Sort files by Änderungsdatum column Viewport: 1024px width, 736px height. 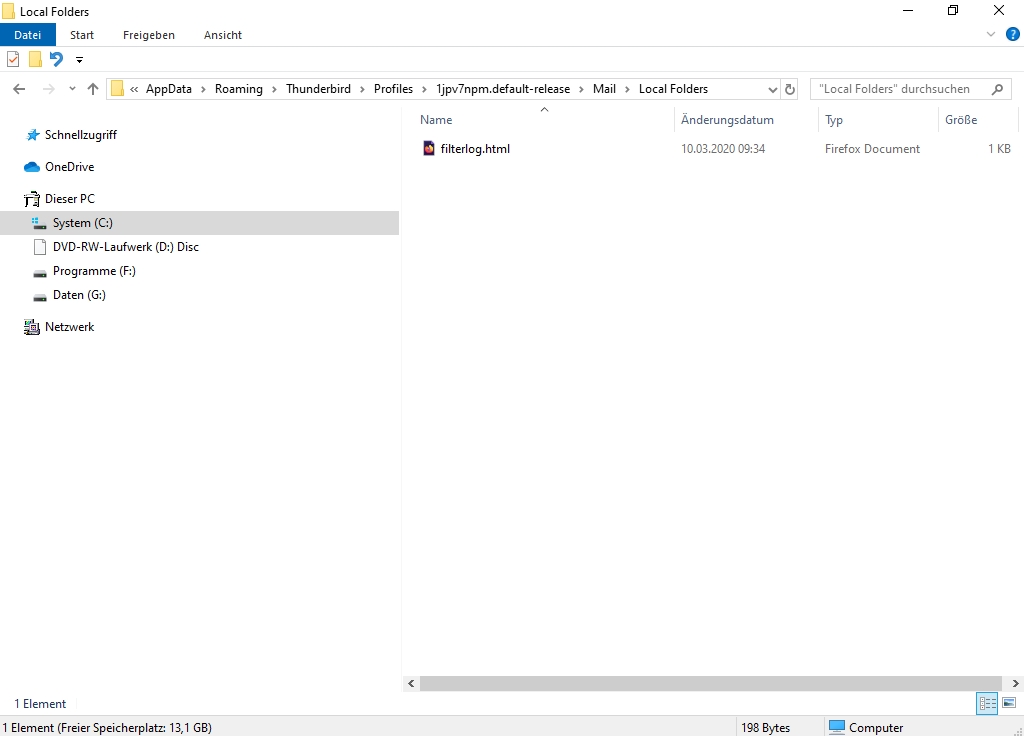coord(727,120)
